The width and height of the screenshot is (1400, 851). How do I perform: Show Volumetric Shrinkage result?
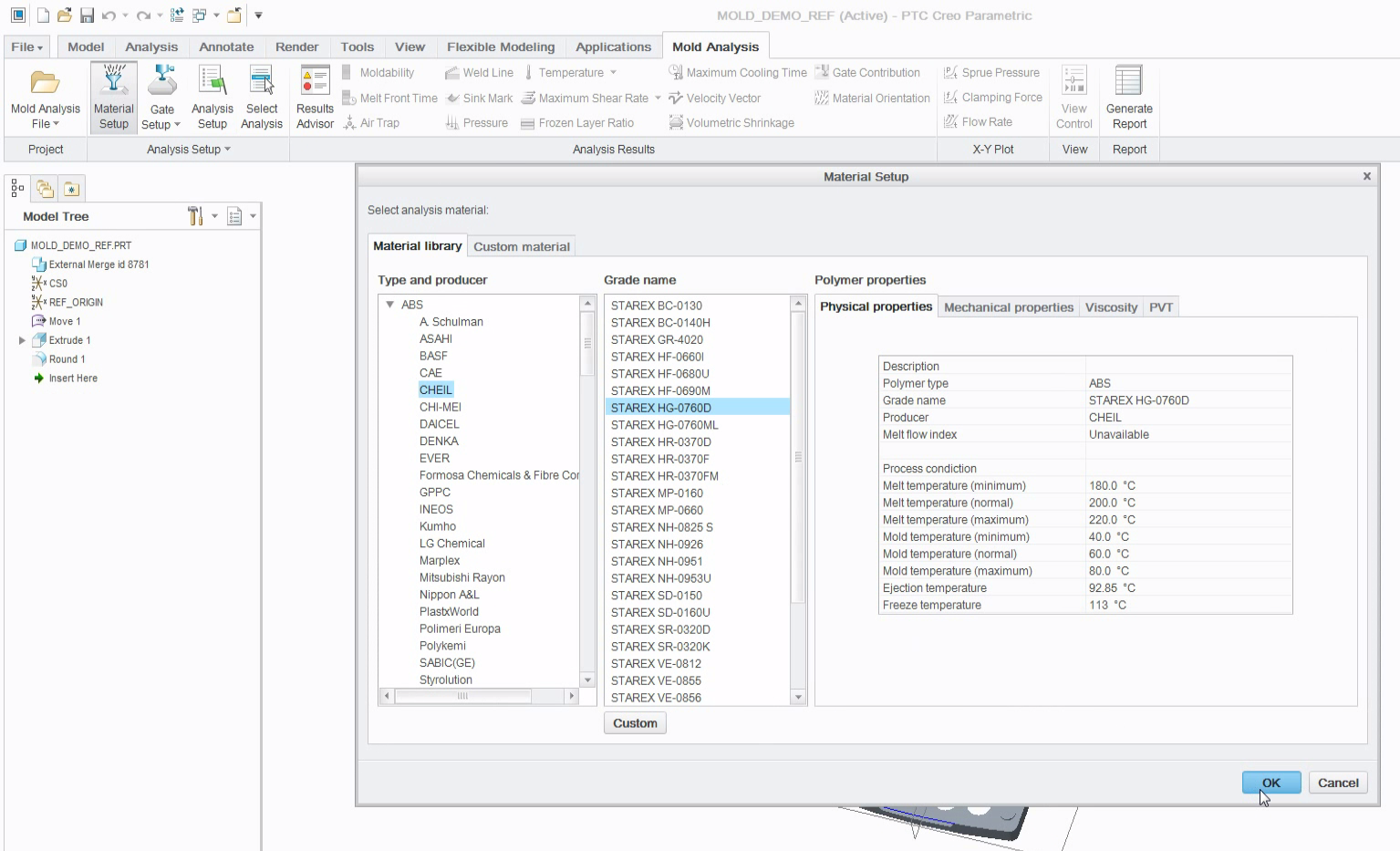pos(731,122)
